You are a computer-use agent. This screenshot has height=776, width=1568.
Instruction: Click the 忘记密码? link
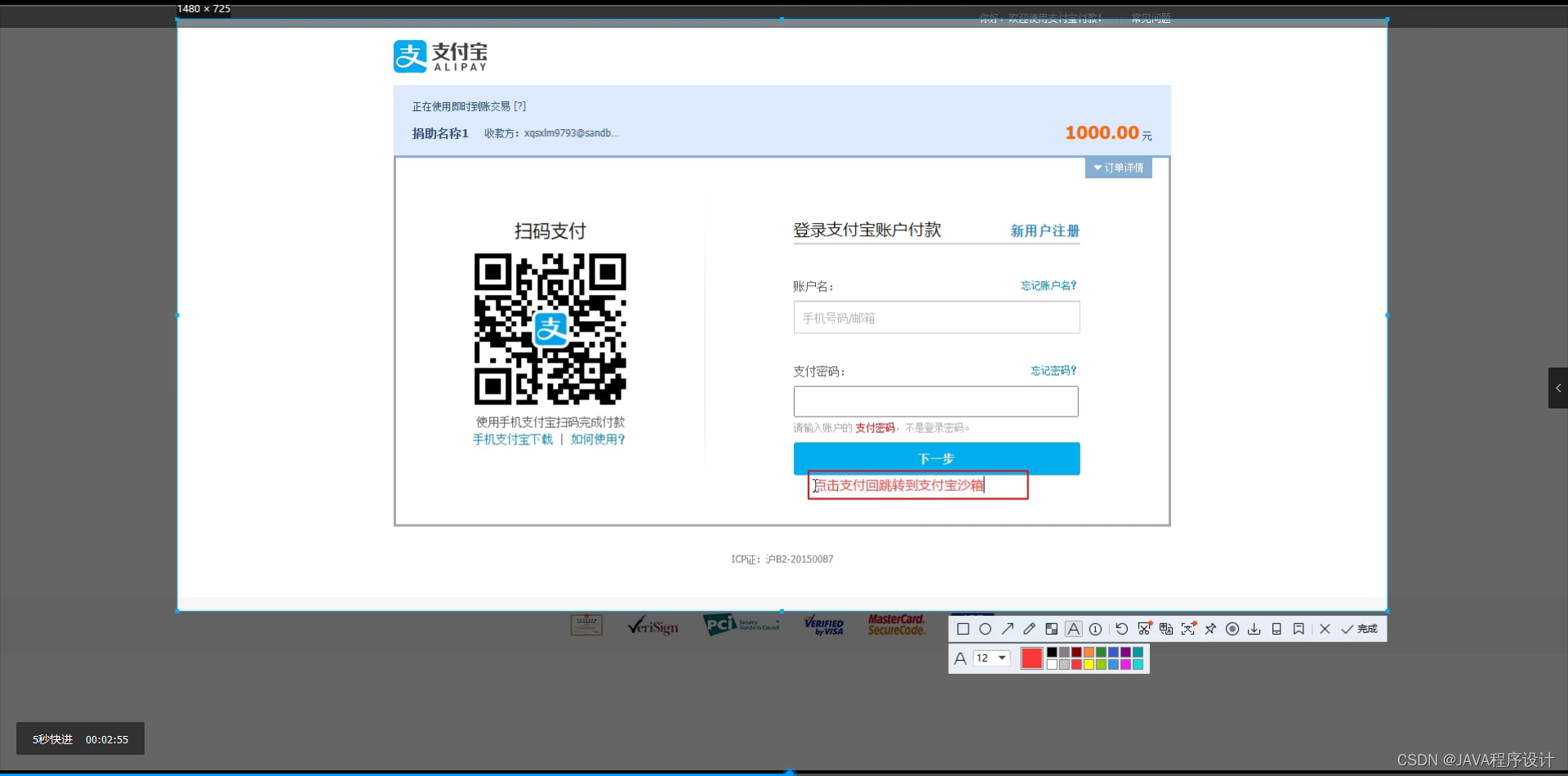[1053, 371]
